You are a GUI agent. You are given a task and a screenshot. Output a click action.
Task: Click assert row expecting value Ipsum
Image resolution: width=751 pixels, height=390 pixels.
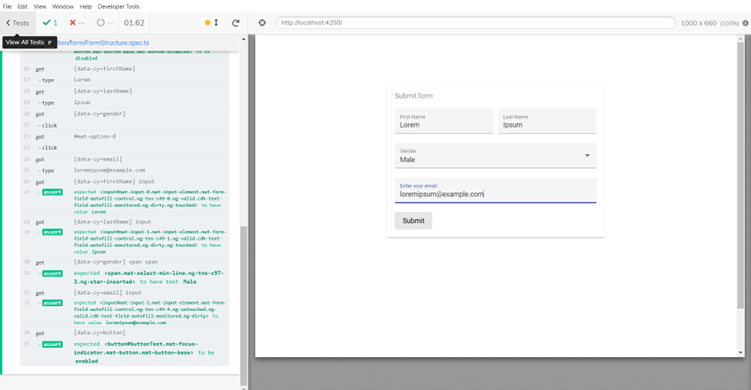coord(125,241)
